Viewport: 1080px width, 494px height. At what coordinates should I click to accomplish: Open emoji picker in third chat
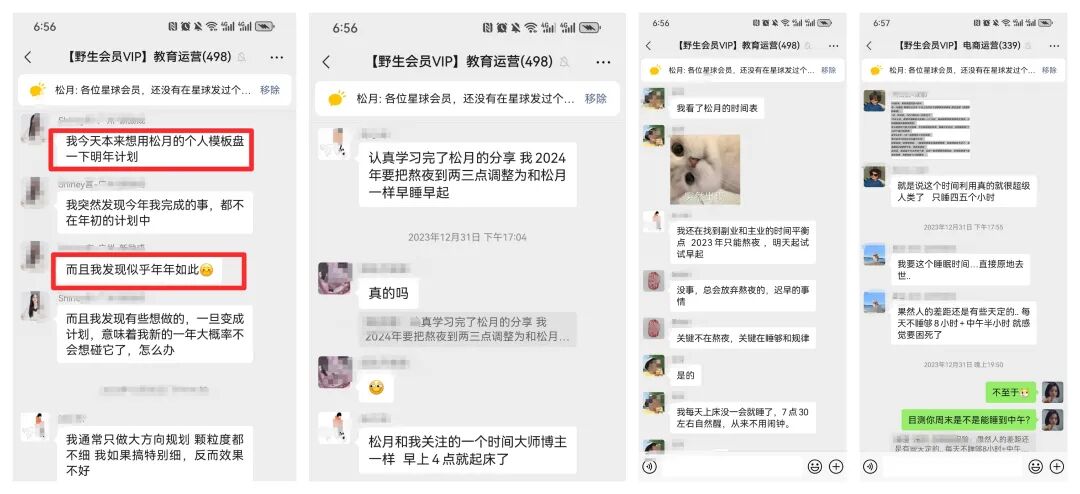[815, 466]
